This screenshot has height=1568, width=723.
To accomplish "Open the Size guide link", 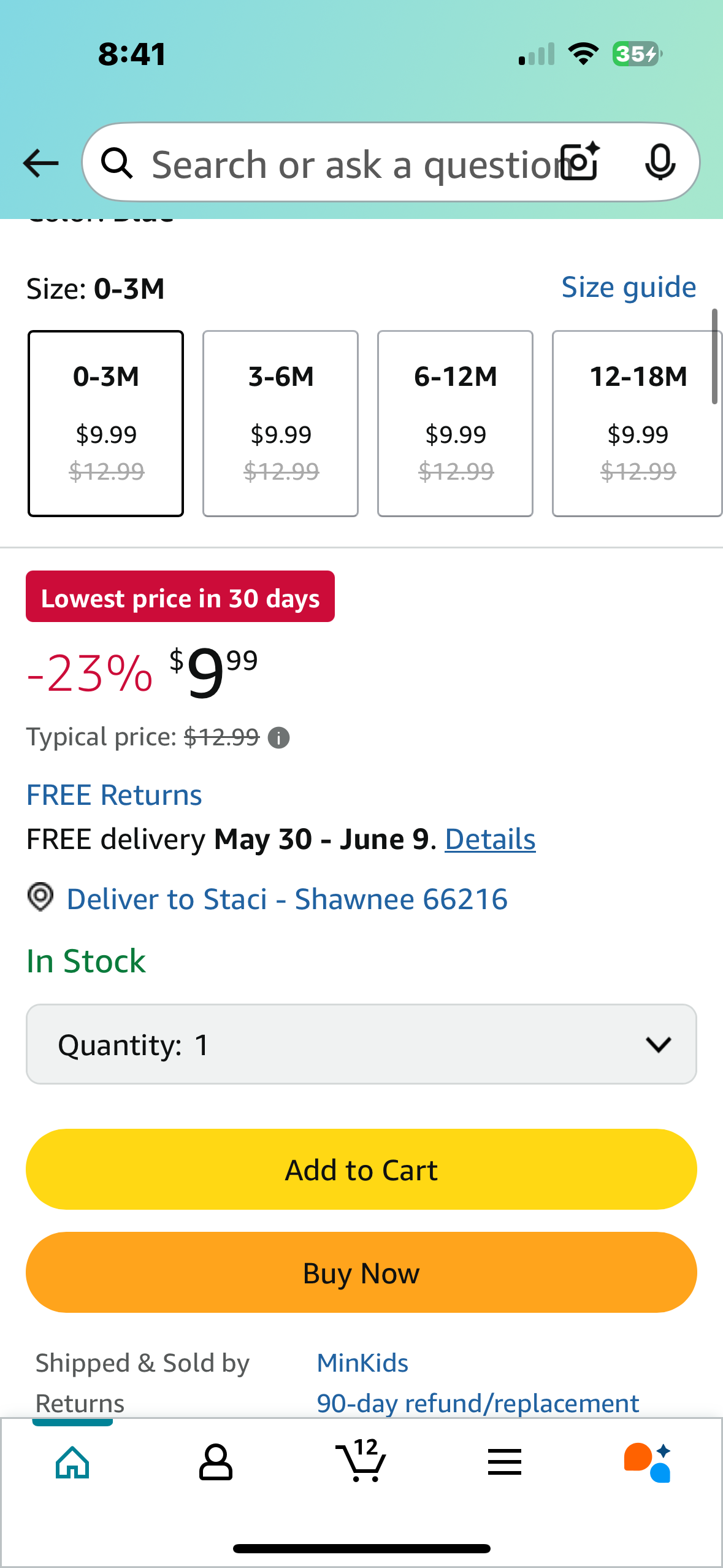I will pyautogui.click(x=629, y=287).
